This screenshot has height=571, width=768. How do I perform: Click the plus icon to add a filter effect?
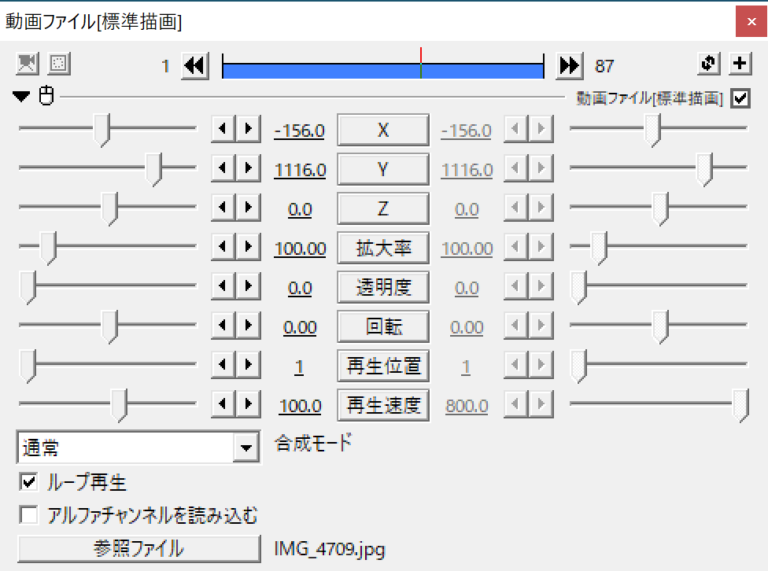pyautogui.click(x=740, y=65)
